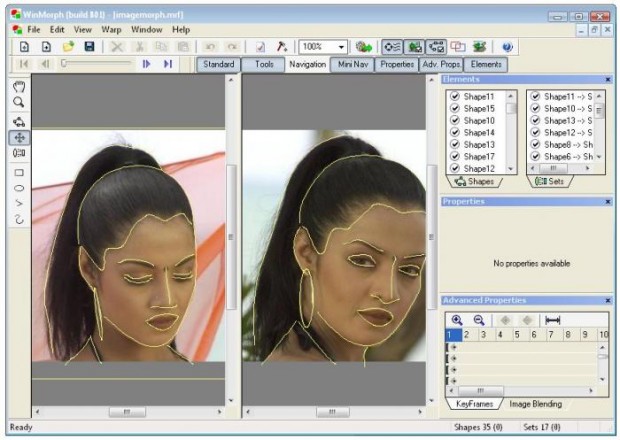This screenshot has width=620, height=440.
Task: Toggle the Adv. Props button
Action: [x=441, y=64]
